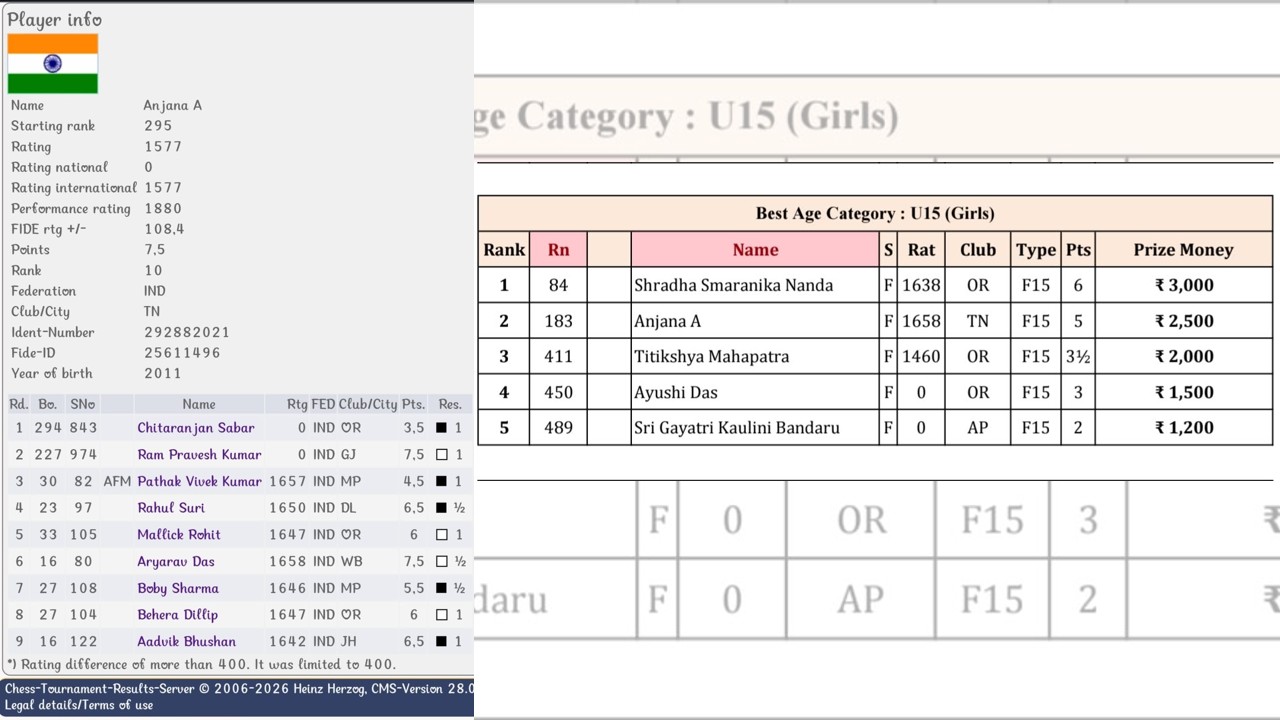Open Rahul Suri player link

pos(171,508)
